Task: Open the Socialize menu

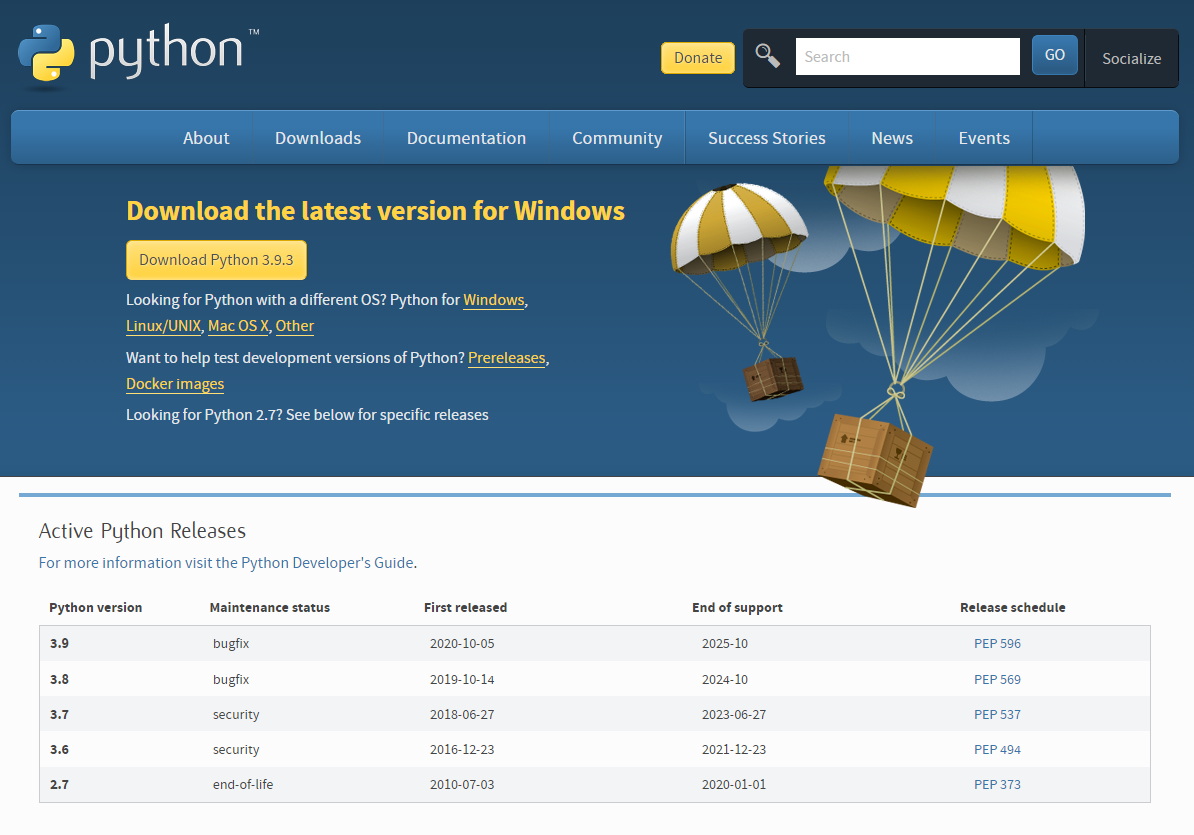Action: click(1132, 59)
